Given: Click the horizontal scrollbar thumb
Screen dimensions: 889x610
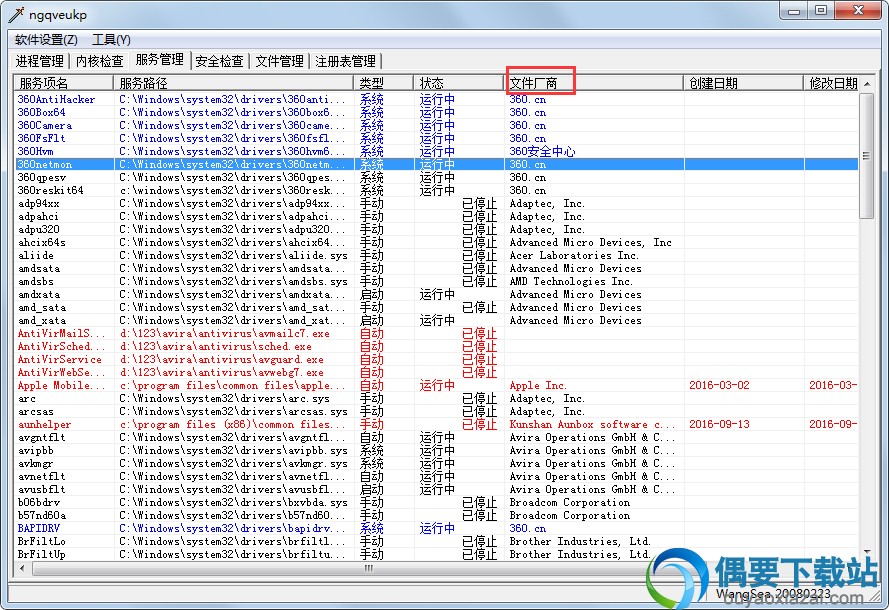Looking at the screenshot, I should pos(369,568).
